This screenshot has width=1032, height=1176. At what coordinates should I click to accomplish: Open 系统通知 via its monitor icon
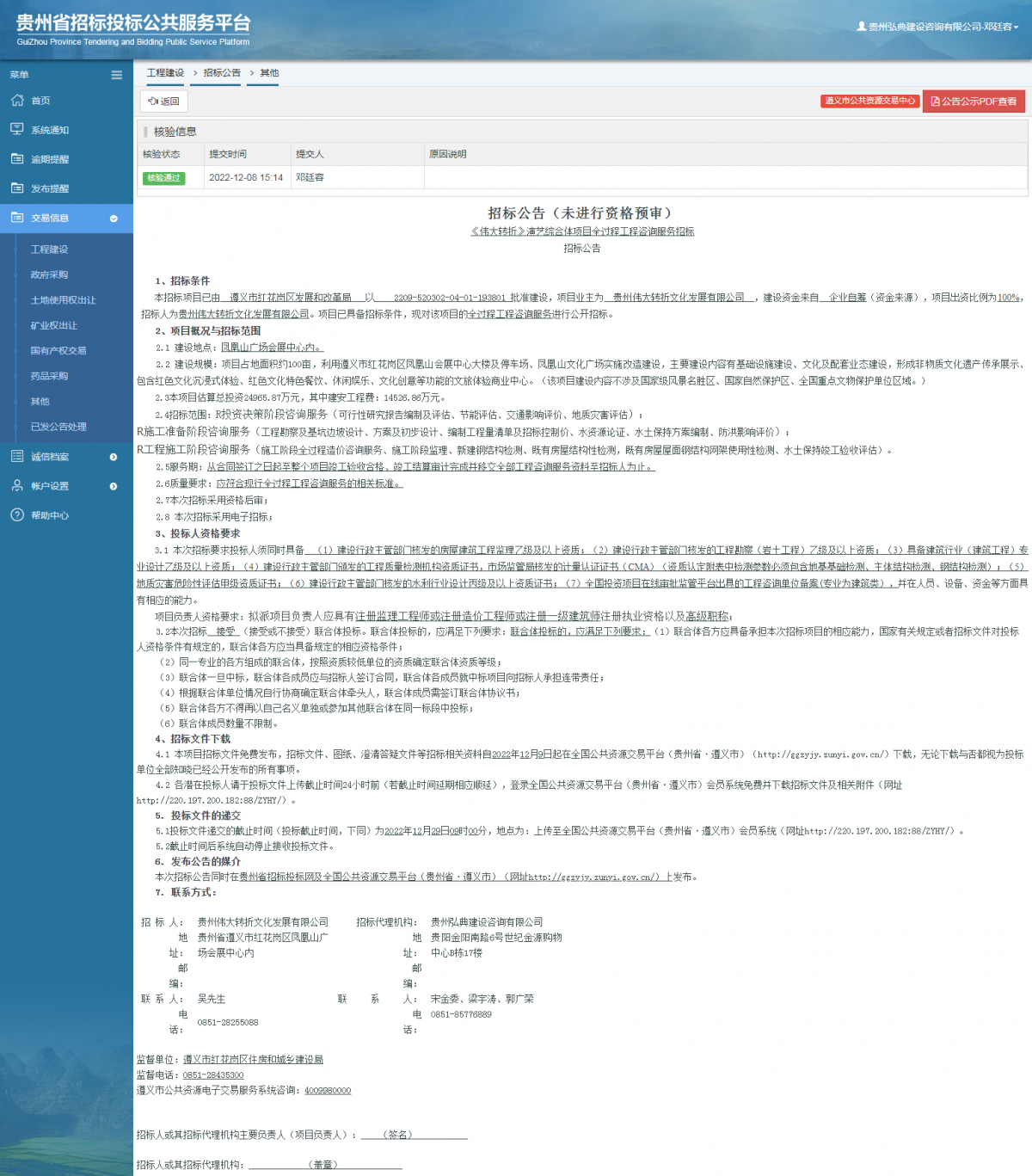pos(17,129)
